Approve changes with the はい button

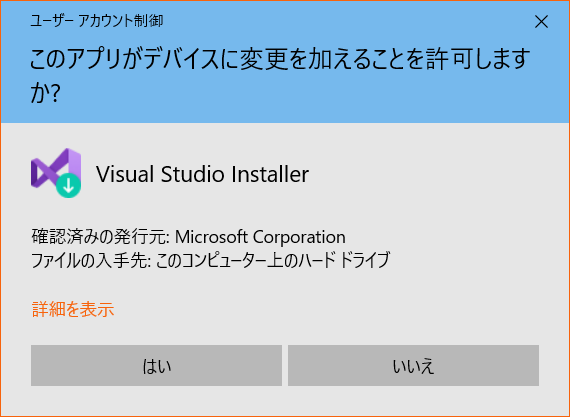pyautogui.click(x=156, y=365)
